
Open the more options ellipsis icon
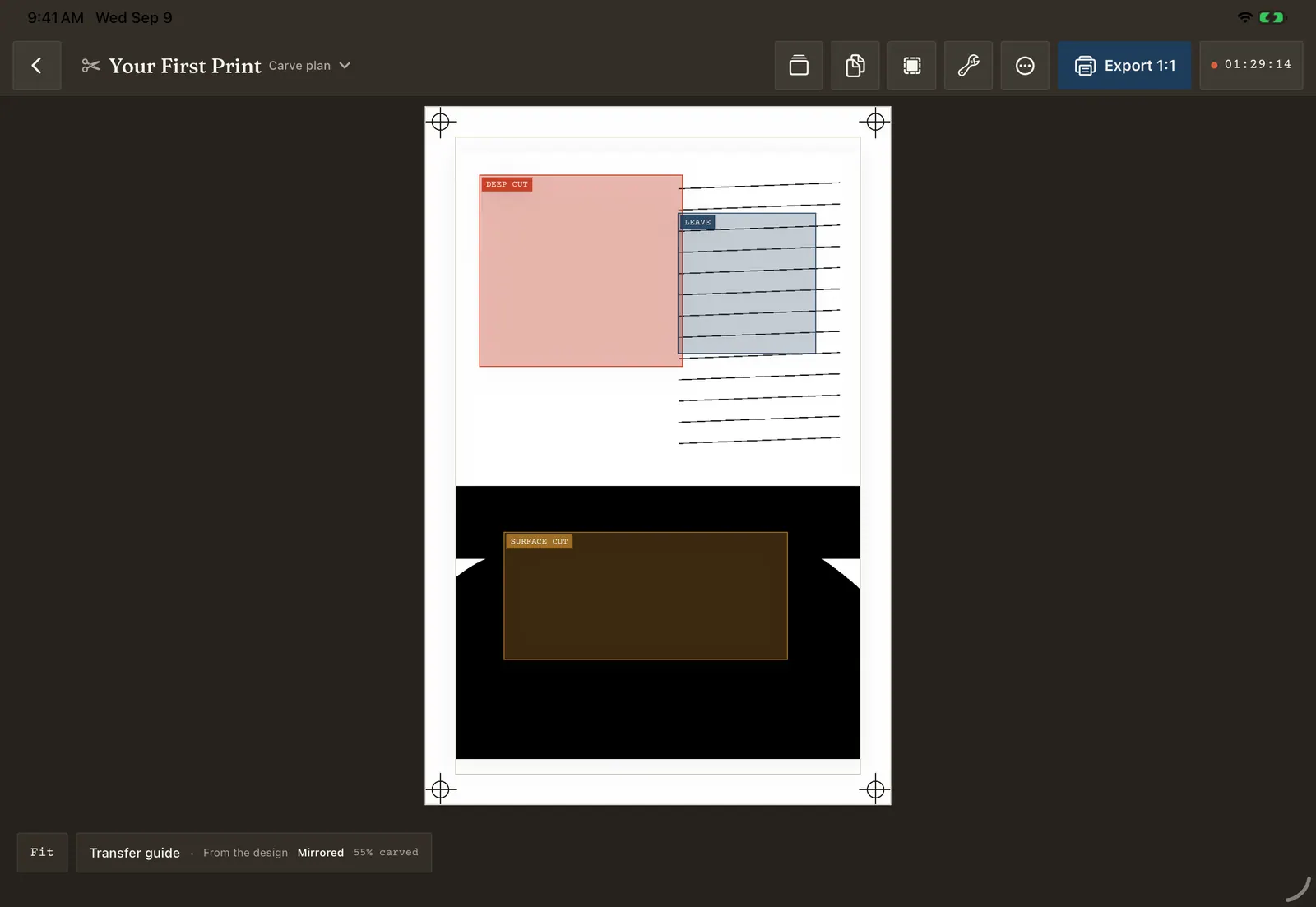[x=1025, y=66]
